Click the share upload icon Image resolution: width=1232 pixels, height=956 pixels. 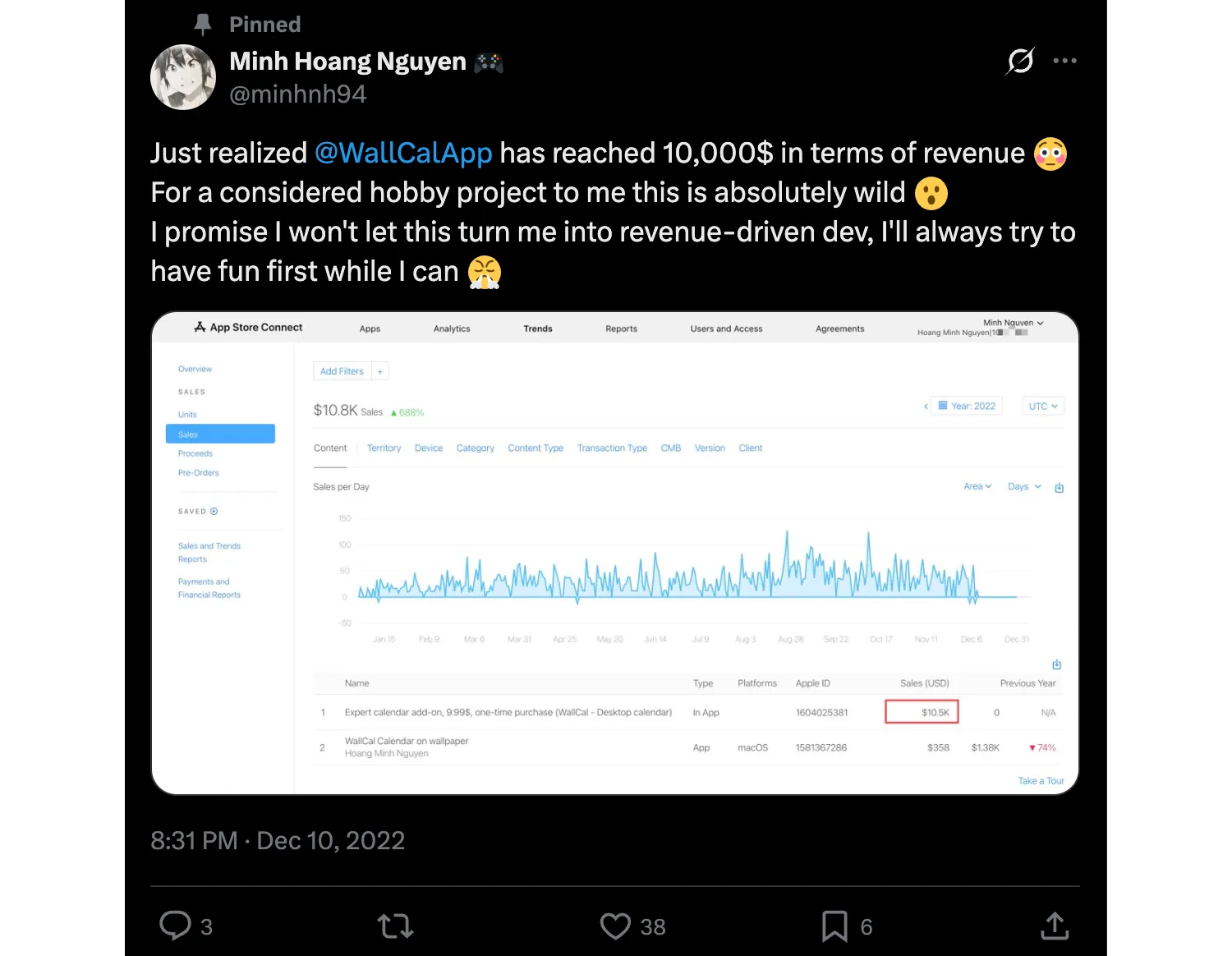click(1055, 926)
